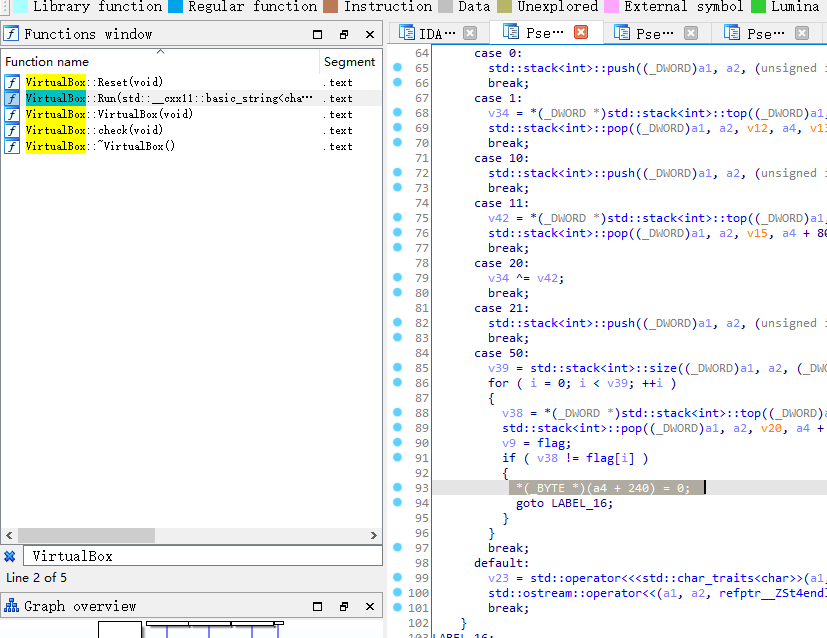Click left arrow of functions horizontal scrollbar
827x638 pixels.
(9, 535)
